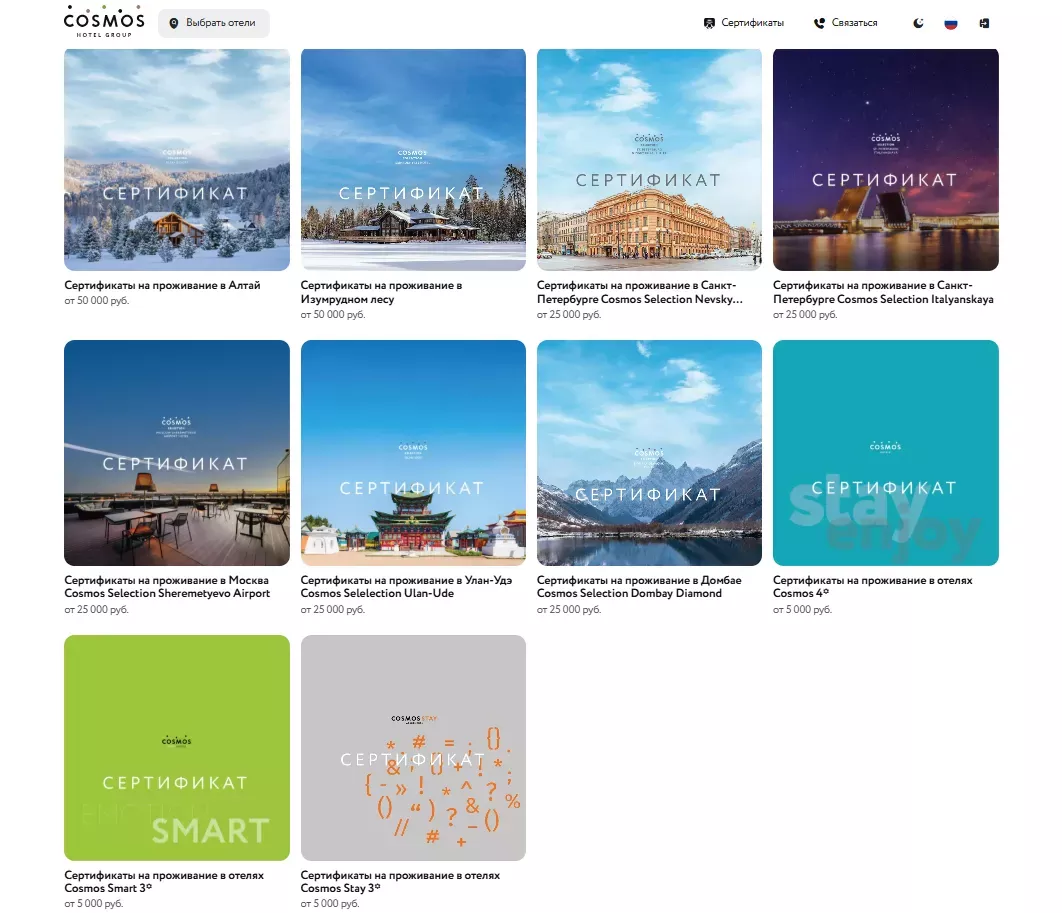Viewport: 1062px width, 913px height.
Task: Click the Cosmos Selection Nevsky certificate title
Action: 640,293
